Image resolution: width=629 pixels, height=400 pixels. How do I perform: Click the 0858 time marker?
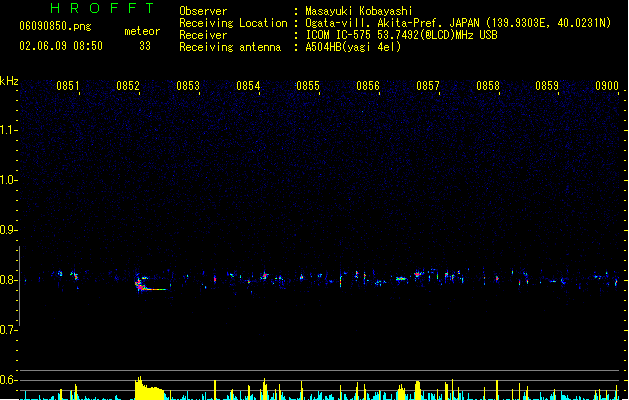[x=488, y=86]
